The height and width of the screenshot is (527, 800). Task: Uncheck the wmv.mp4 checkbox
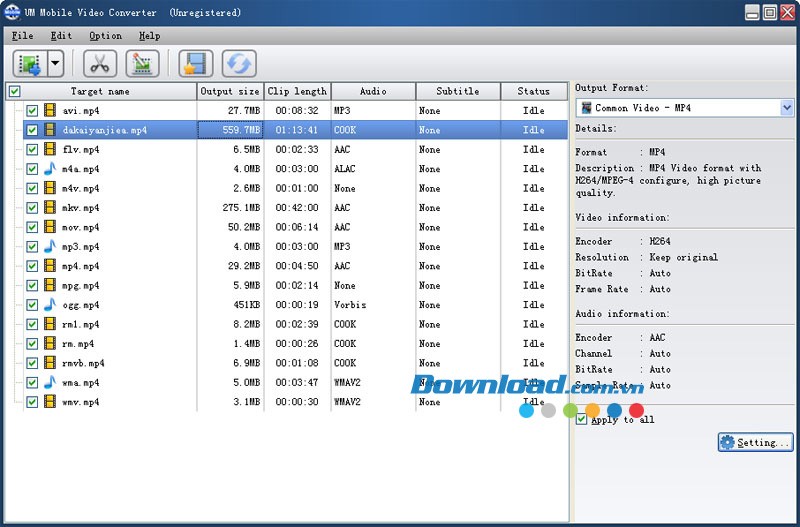click(x=32, y=401)
